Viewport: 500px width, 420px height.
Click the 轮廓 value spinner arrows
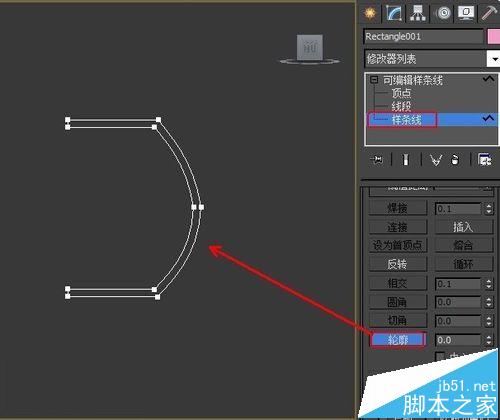pyautogui.click(x=489, y=340)
